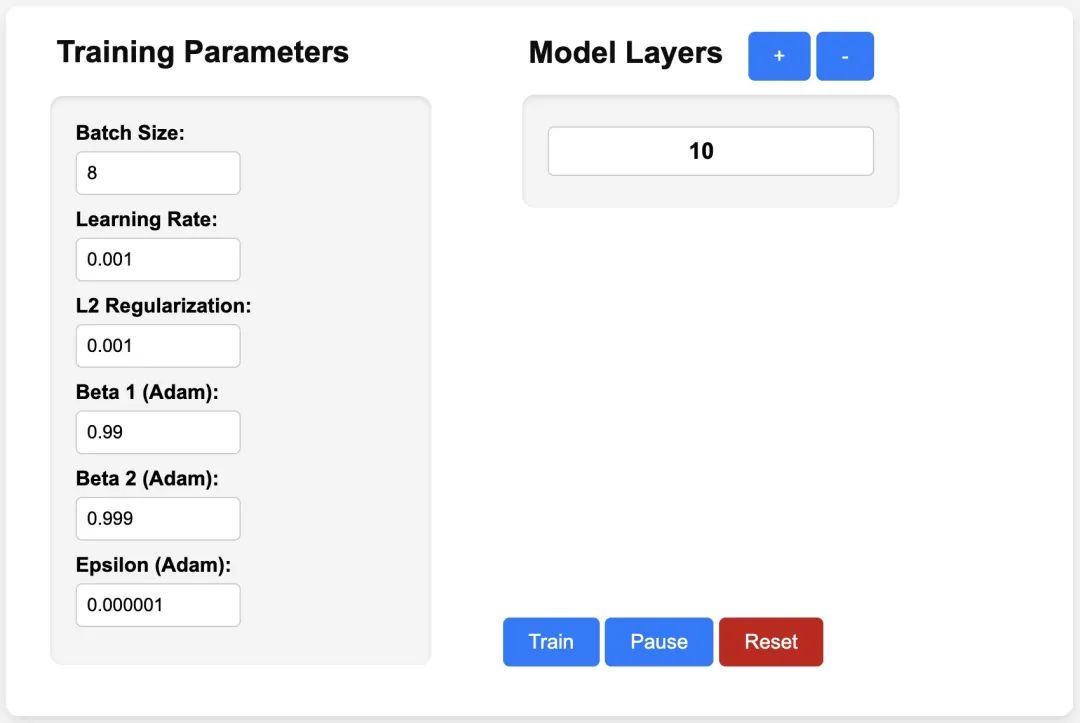Image resolution: width=1080 pixels, height=723 pixels.
Task: Click the minus button to remove a layer
Action: click(x=845, y=57)
